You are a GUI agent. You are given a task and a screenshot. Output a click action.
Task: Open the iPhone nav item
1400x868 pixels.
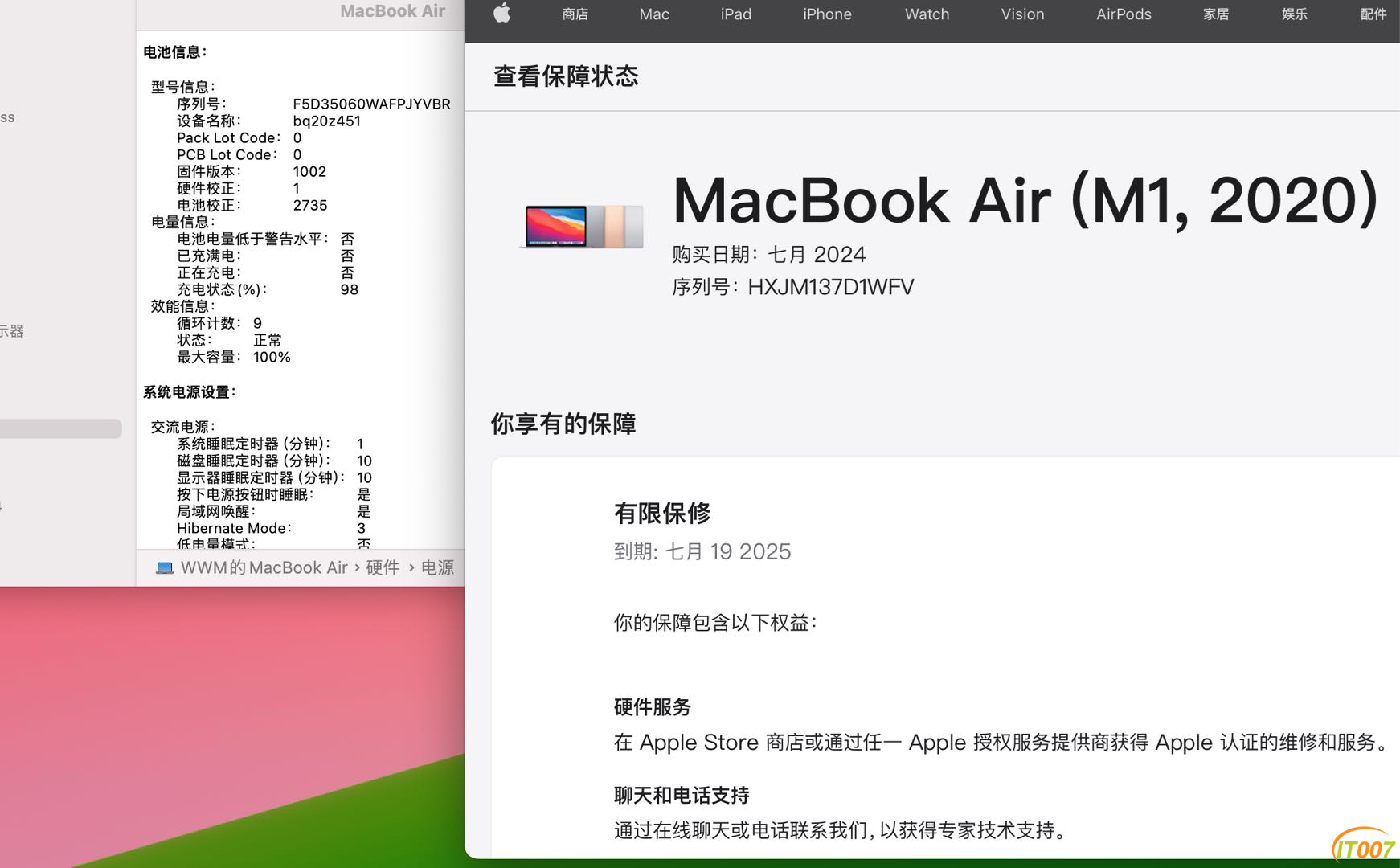point(827,14)
